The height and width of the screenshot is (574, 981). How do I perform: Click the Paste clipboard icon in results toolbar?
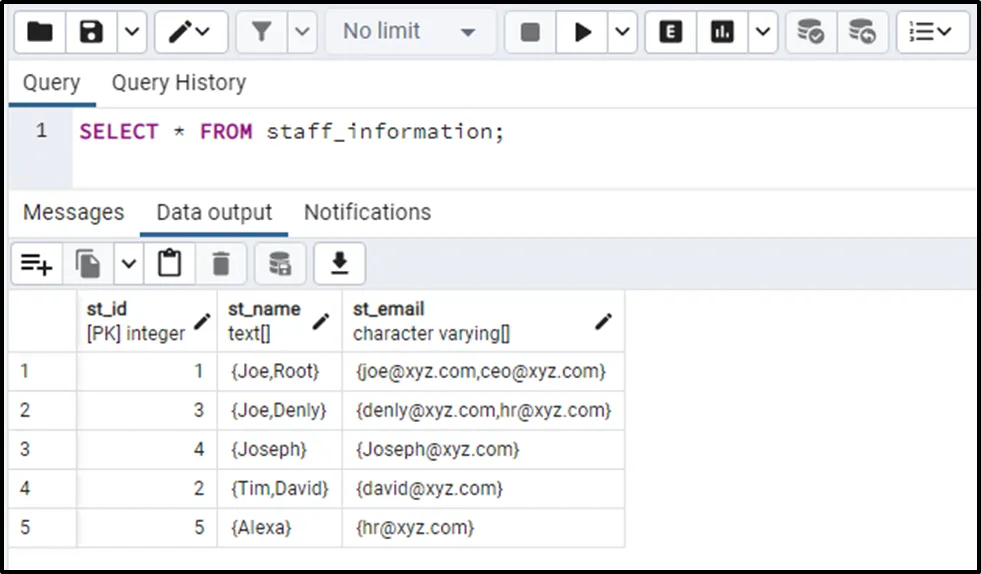[x=170, y=264]
